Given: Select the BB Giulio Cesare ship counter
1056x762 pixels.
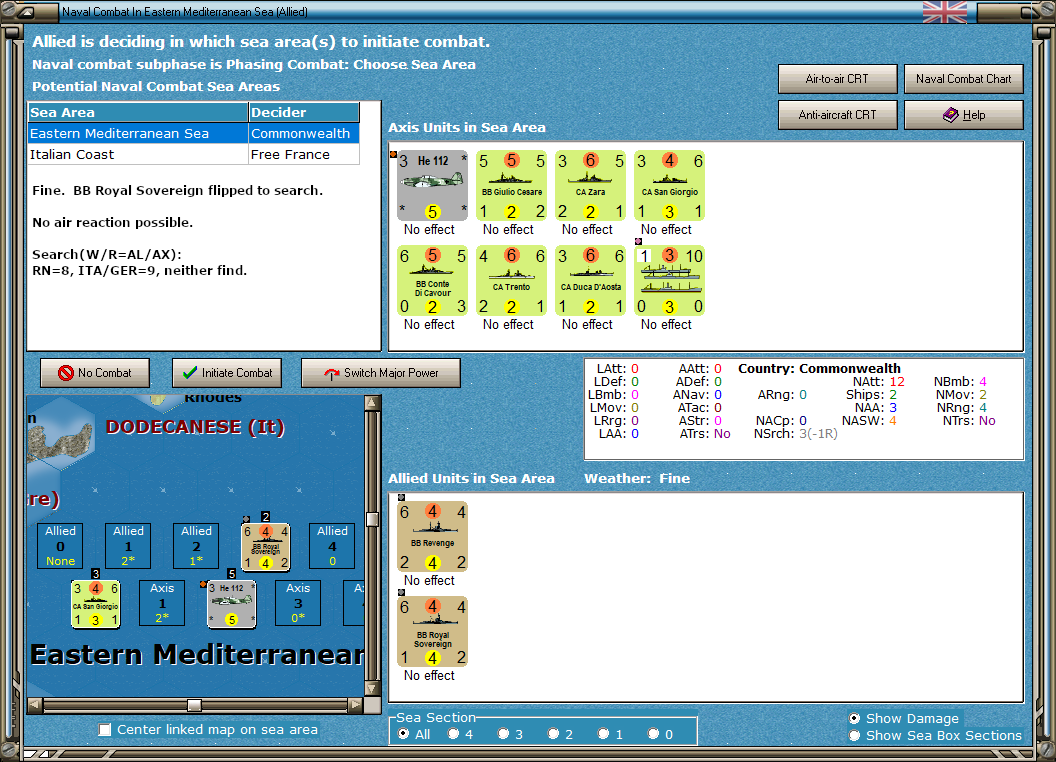Looking at the screenshot, I should tap(511, 185).
